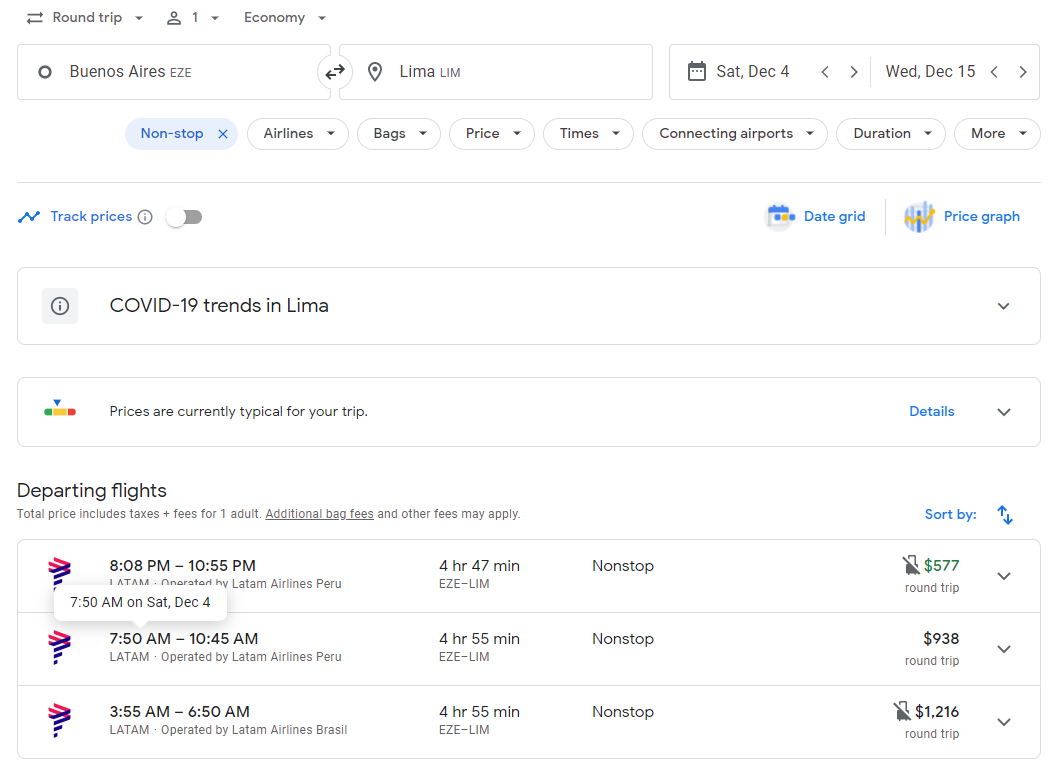Select the 3:55 AM – 6:50 AM flight

pyautogui.click(x=529, y=722)
